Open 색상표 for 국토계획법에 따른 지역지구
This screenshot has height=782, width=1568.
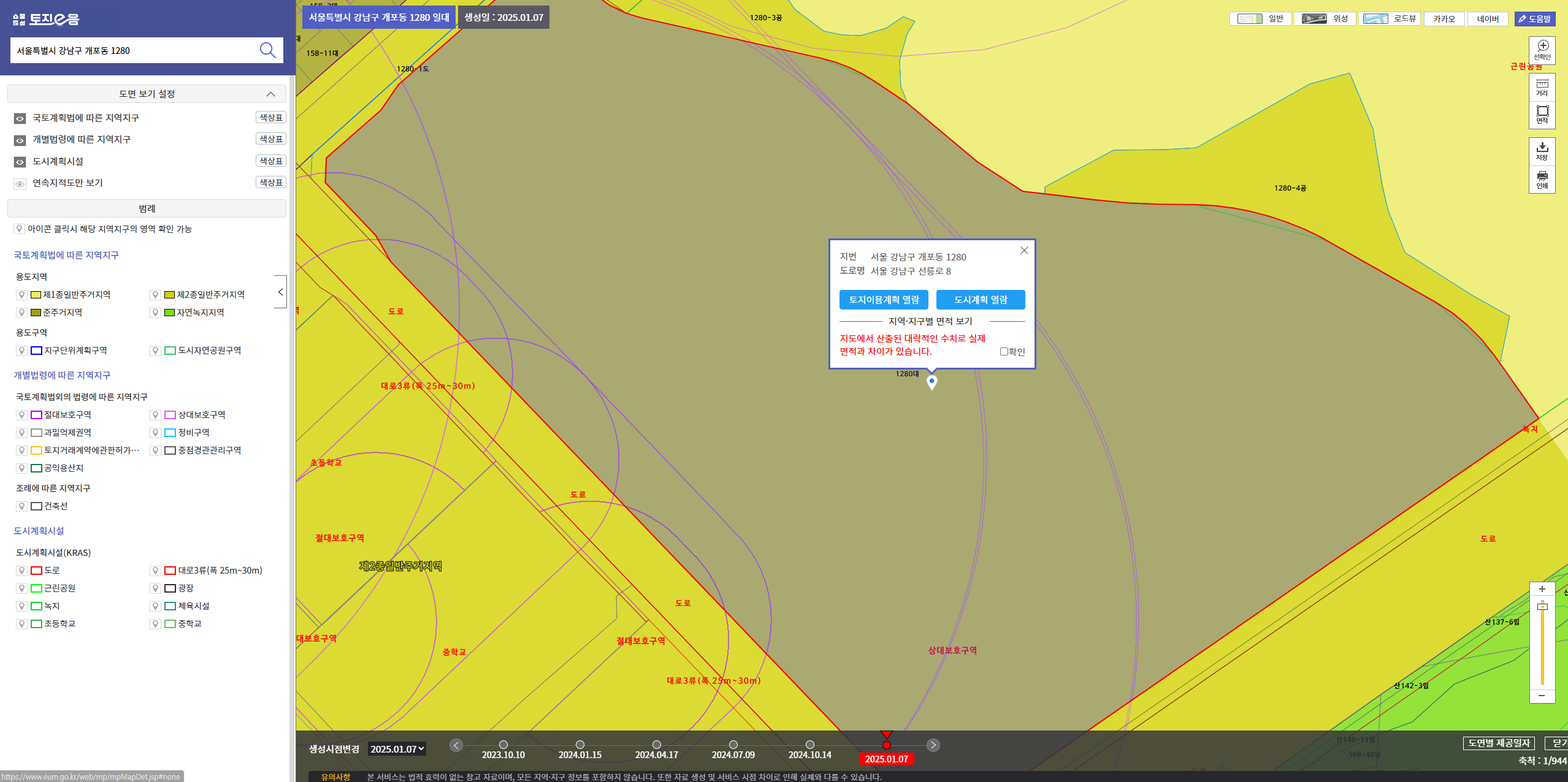pyautogui.click(x=271, y=118)
